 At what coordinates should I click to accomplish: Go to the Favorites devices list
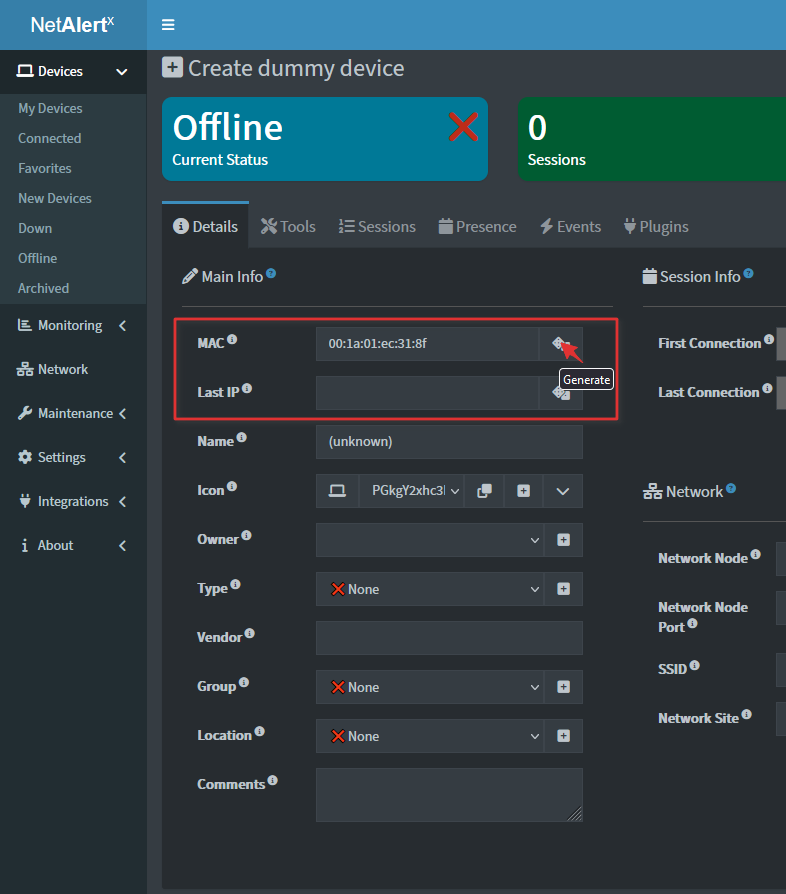coord(44,168)
